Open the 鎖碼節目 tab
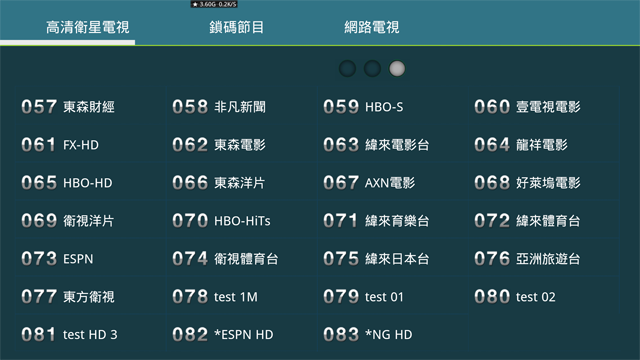The height and width of the screenshot is (360, 640). [x=236, y=27]
